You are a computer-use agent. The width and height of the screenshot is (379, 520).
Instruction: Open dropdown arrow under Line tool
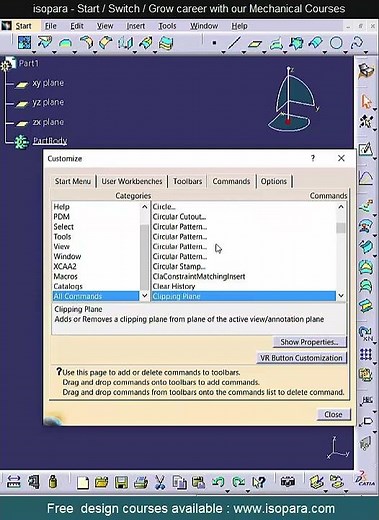[x=243, y=52]
